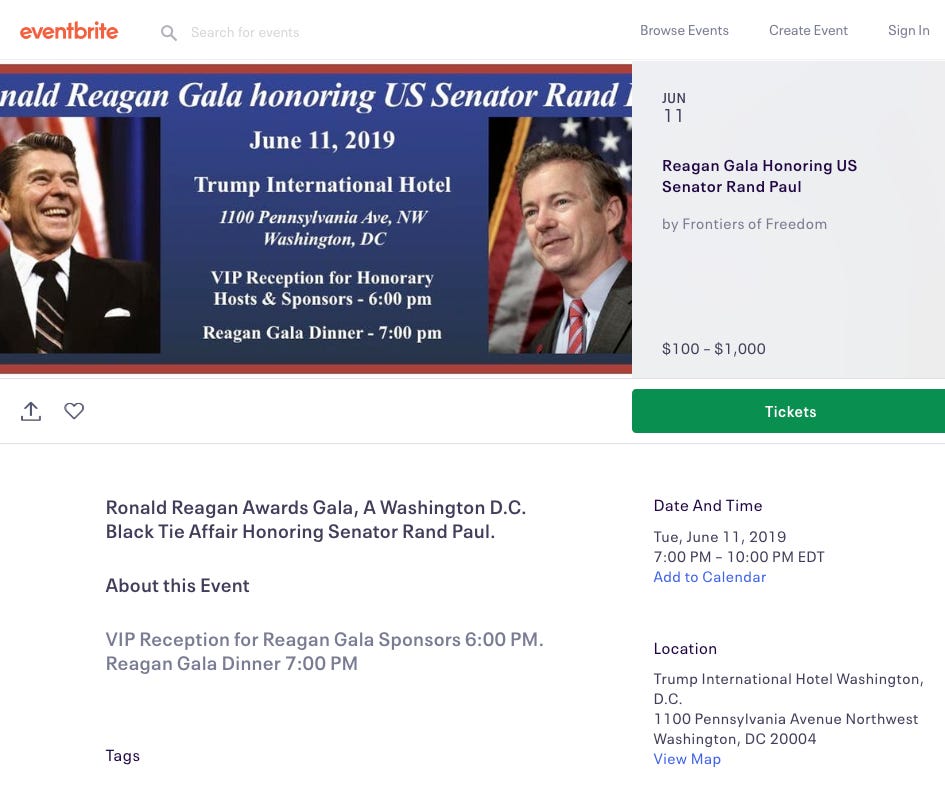Click the Date And Time heading
The height and width of the screenshot is (801, 945).
[708, 506]
